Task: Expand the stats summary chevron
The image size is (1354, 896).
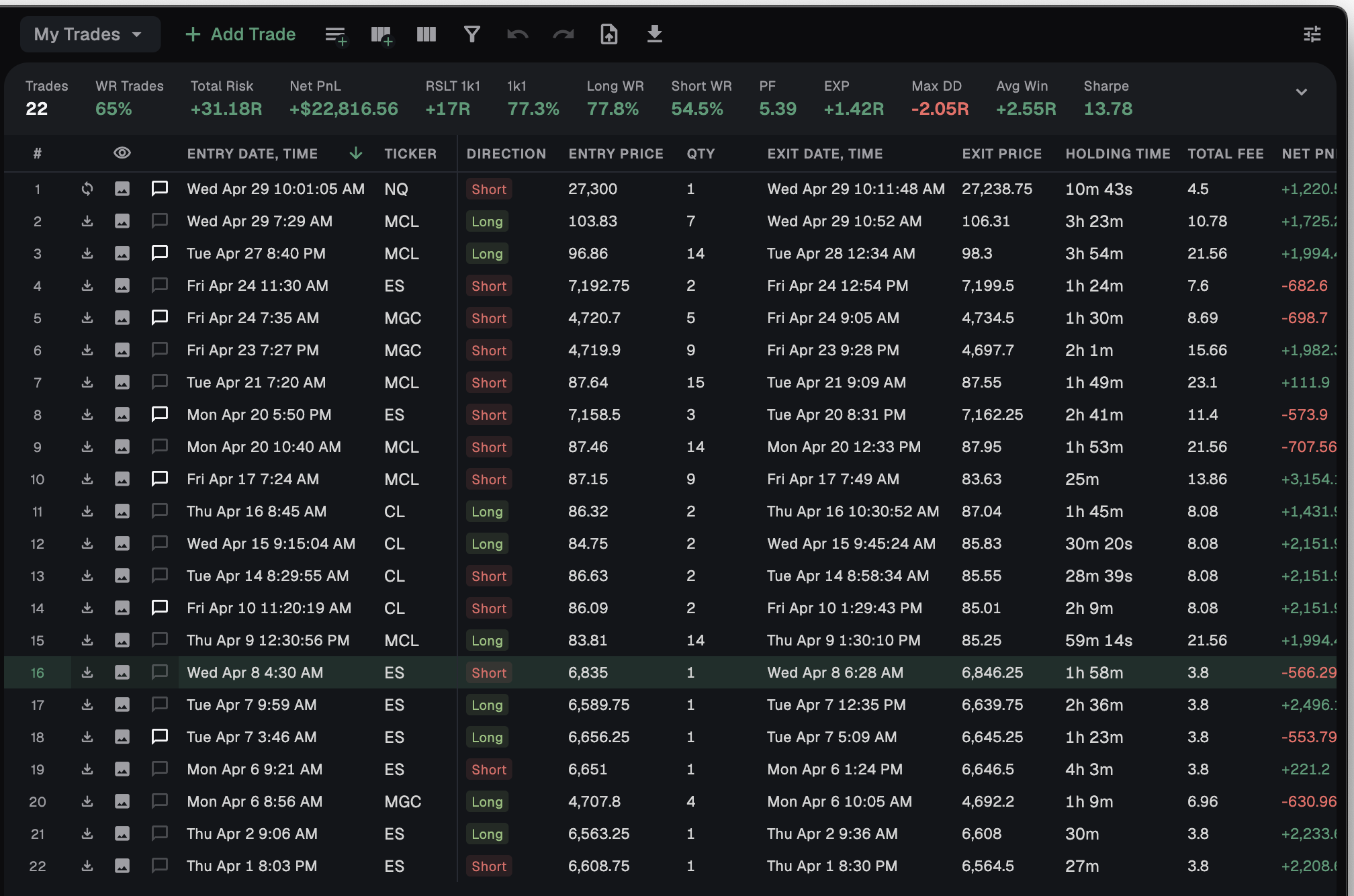Action: coord(1302,92)
